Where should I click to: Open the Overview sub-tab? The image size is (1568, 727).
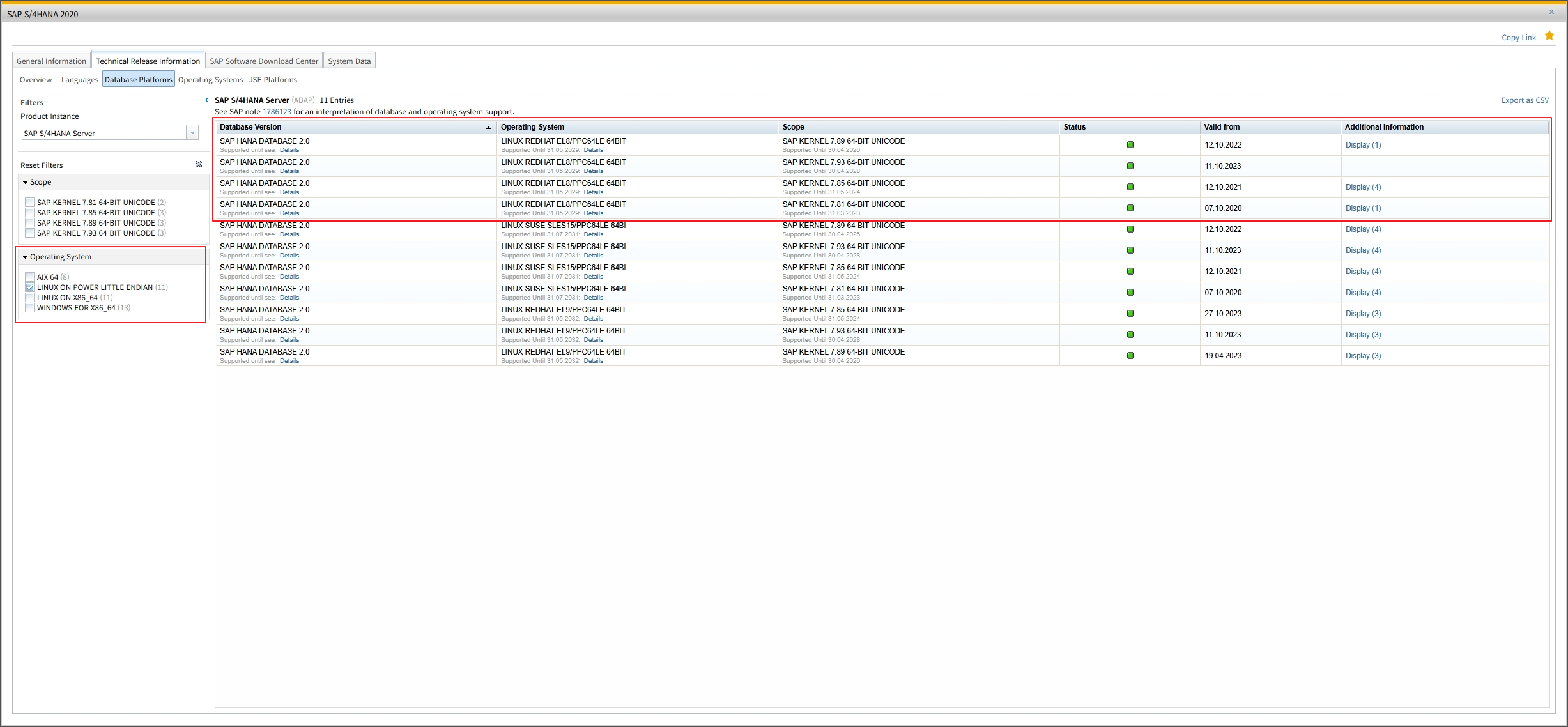tap(36, 80)
